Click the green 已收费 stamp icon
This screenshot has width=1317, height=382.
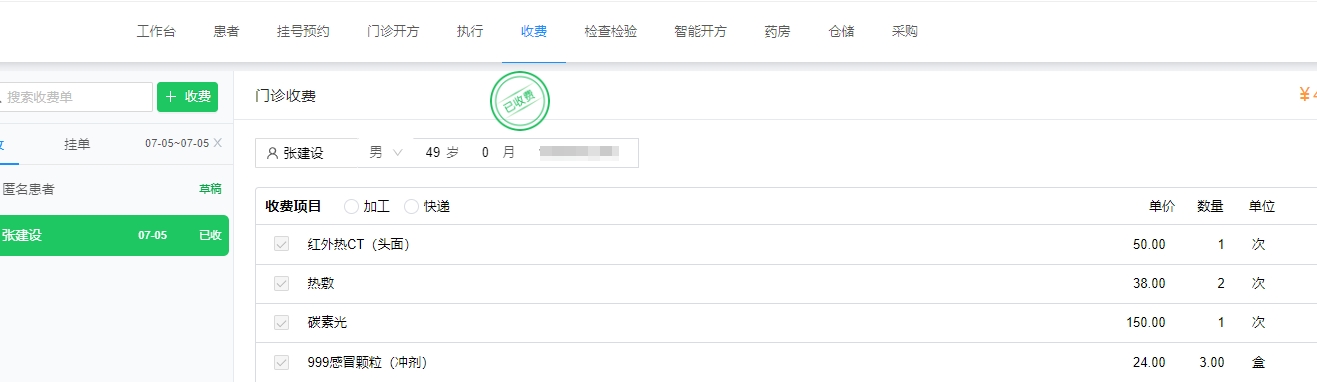click(x=519, y=101)
